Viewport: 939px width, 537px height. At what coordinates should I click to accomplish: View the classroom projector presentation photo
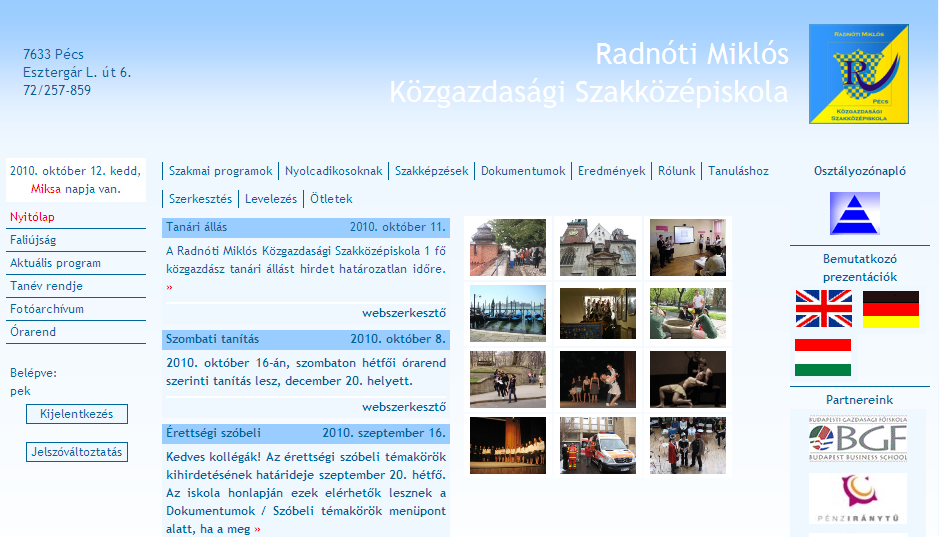tap(688, 247)
